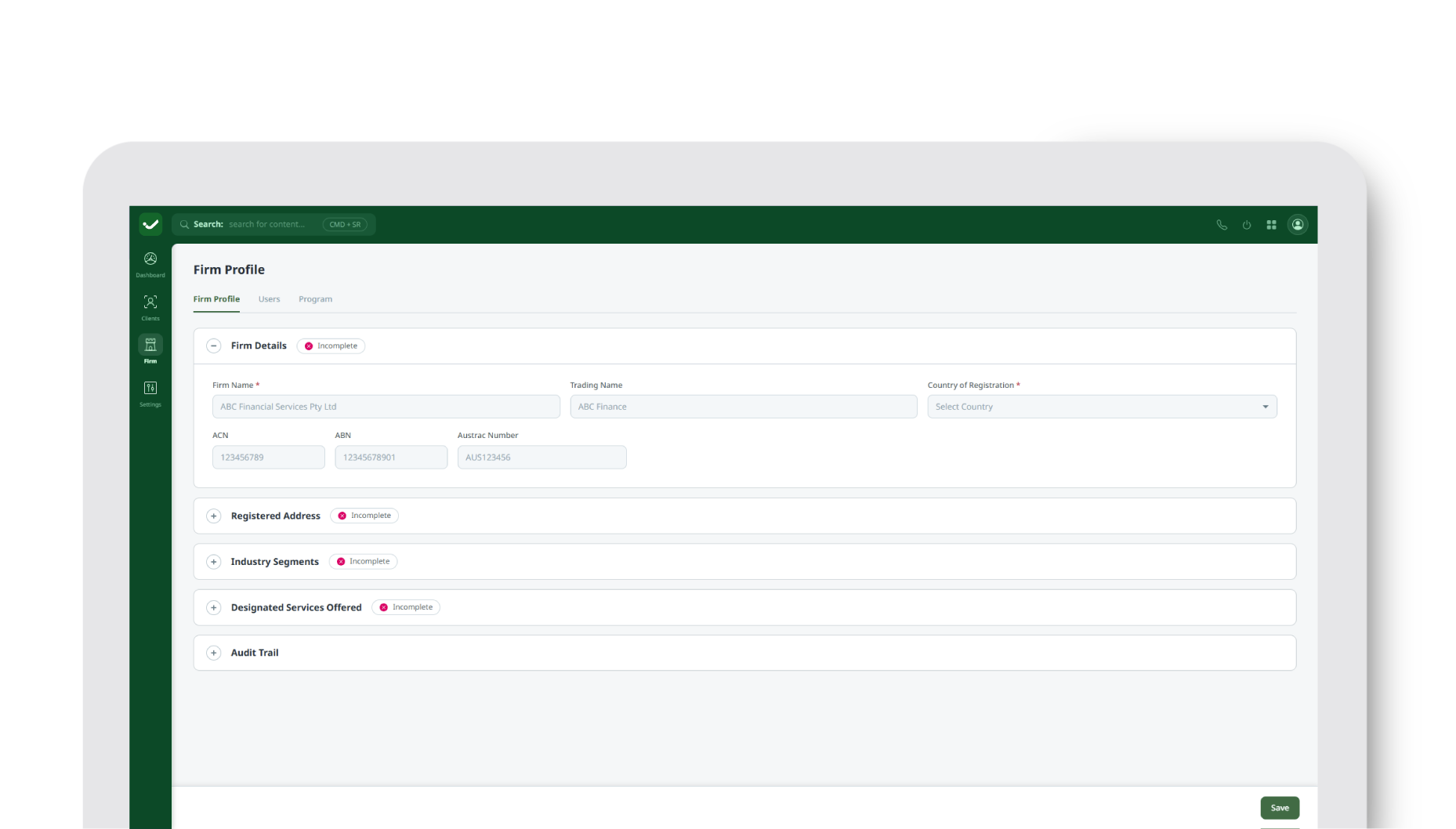The height and width of the screenshot is (829, 1456).
Task: Go to Clients in the sidebar
Action: 150,306
